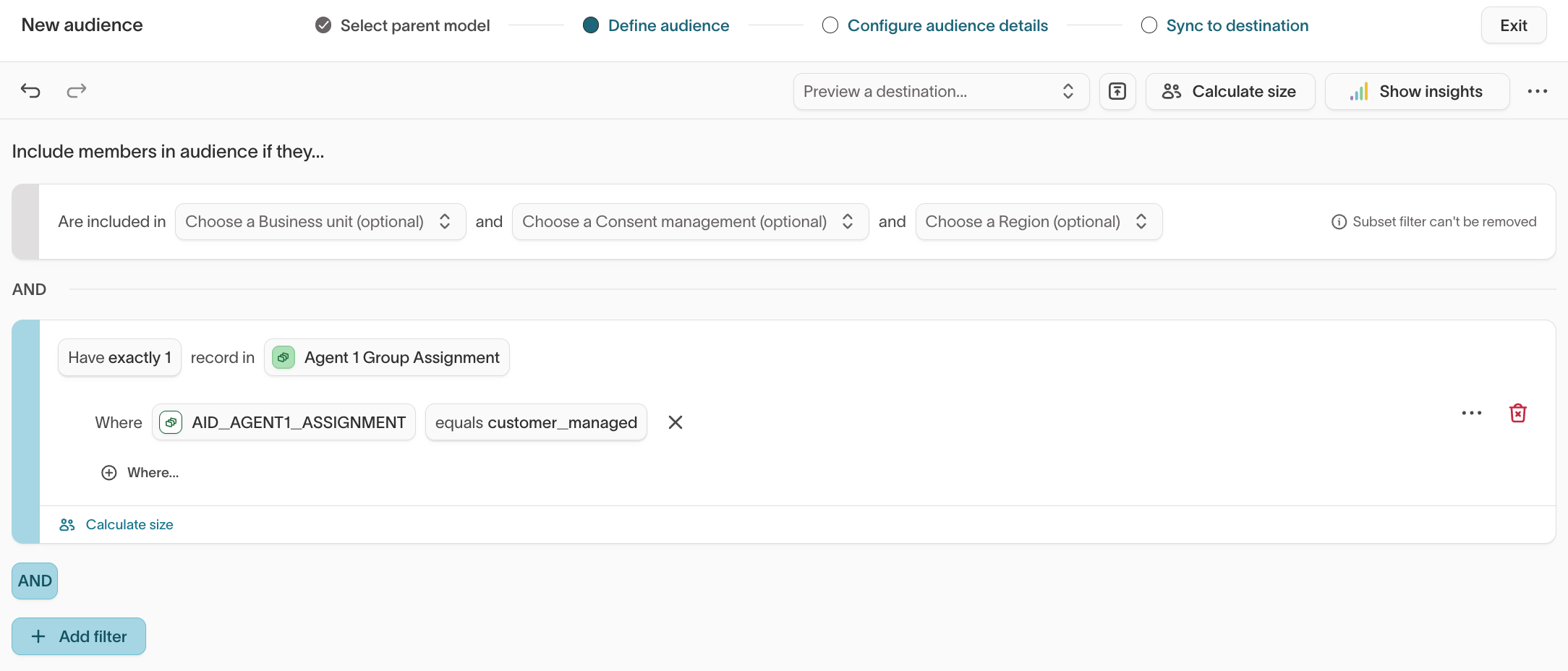The width and height of the screenshot is (1568, 671).
Task: Switch to the Define audience step
Action: [x=591, y=25]
